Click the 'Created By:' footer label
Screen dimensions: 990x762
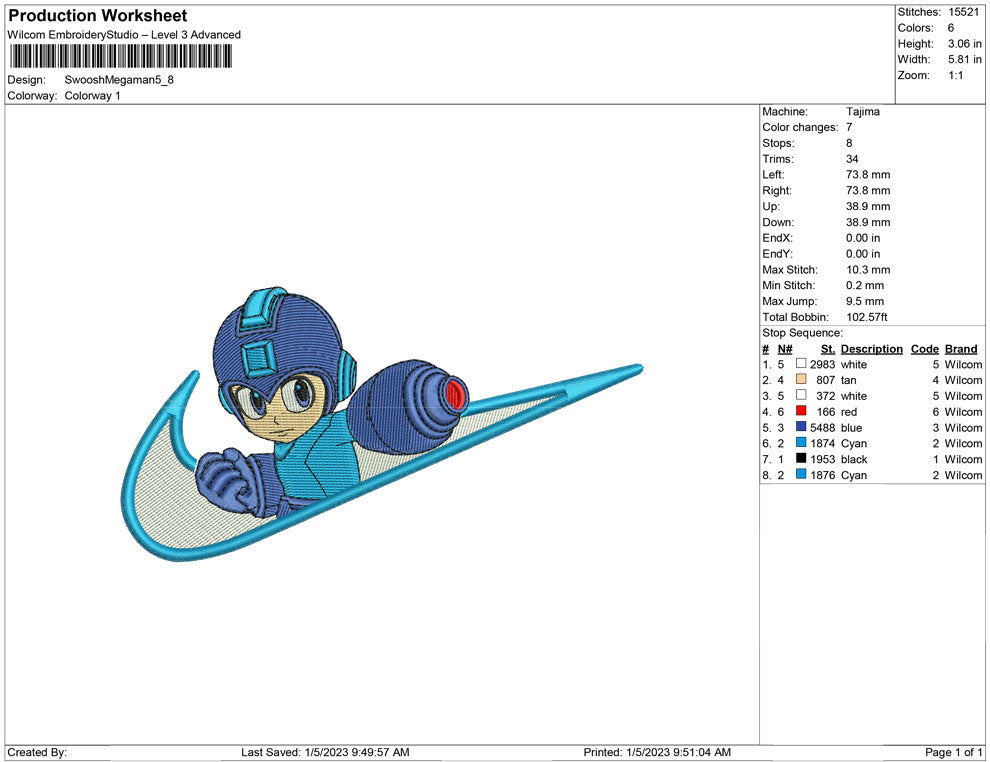37,752
